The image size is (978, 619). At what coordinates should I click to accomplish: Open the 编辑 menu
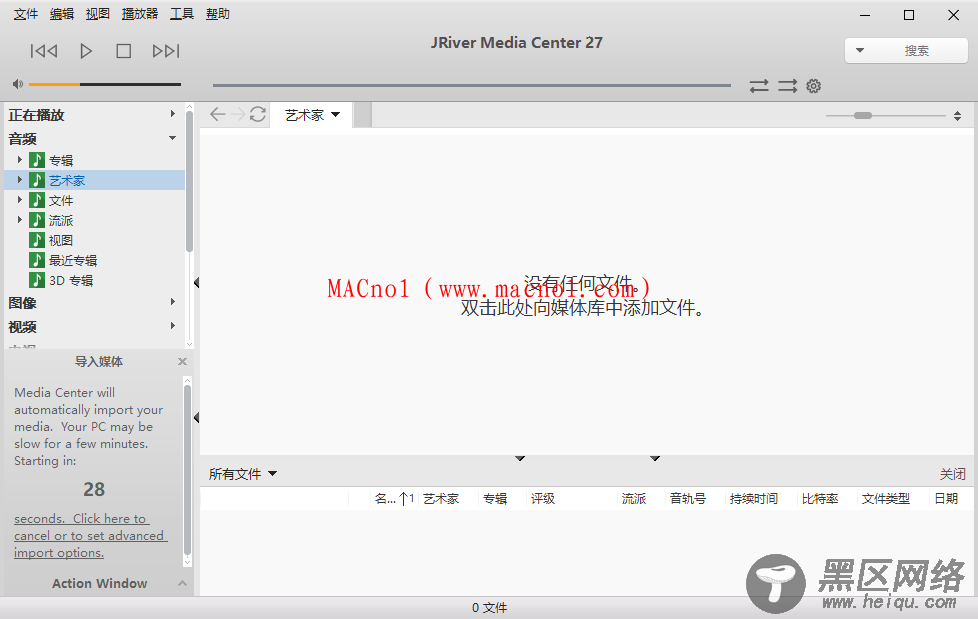62,14
